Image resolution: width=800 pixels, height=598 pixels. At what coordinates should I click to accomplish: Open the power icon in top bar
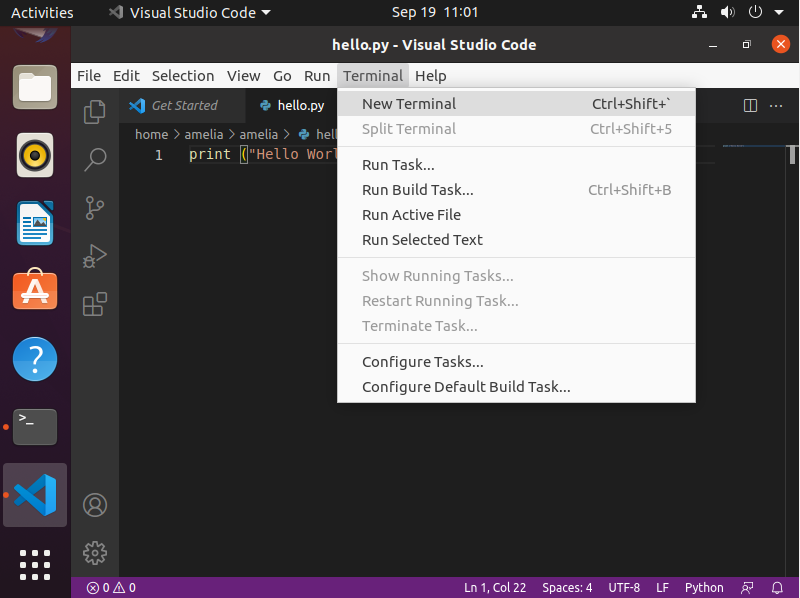coord(755,12)
